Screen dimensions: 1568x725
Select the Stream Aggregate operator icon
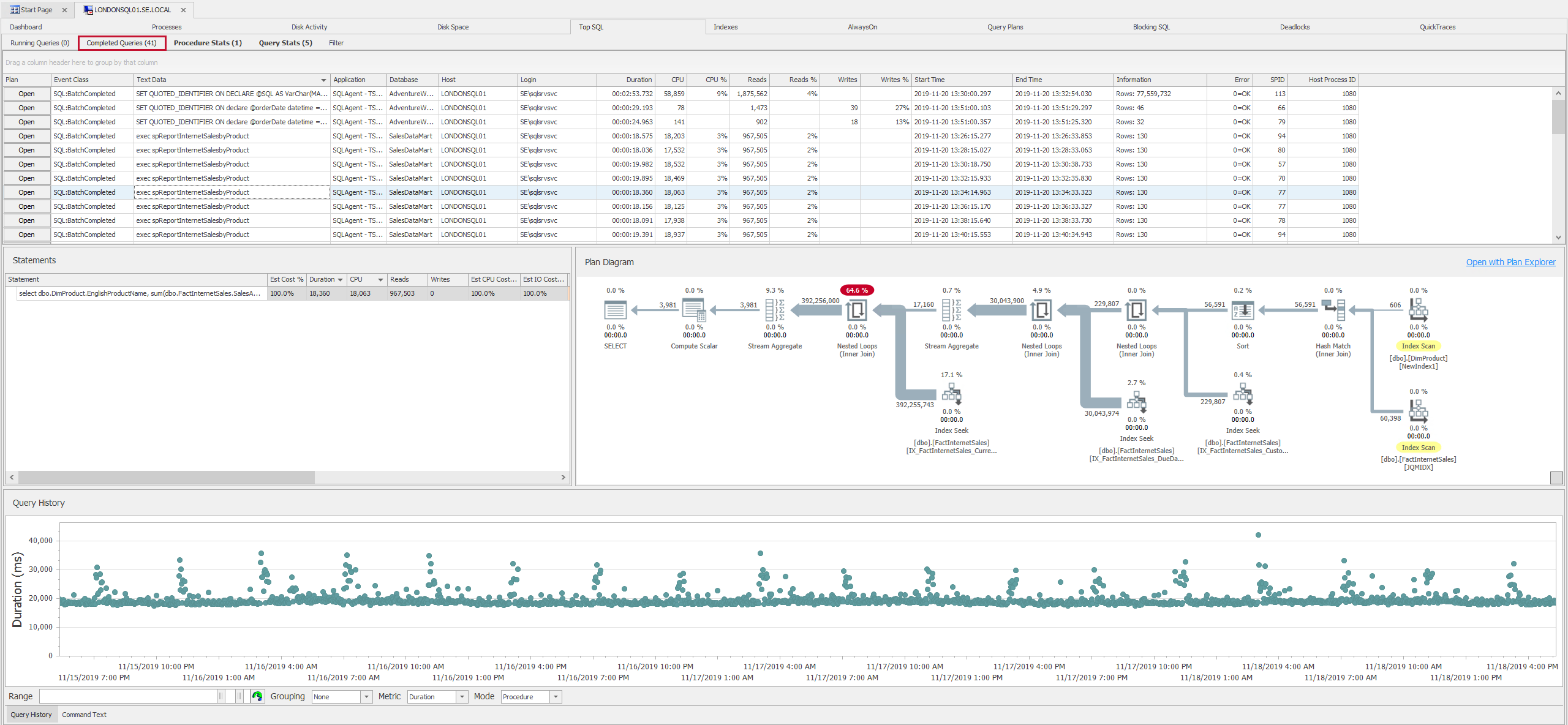[774, 310]
